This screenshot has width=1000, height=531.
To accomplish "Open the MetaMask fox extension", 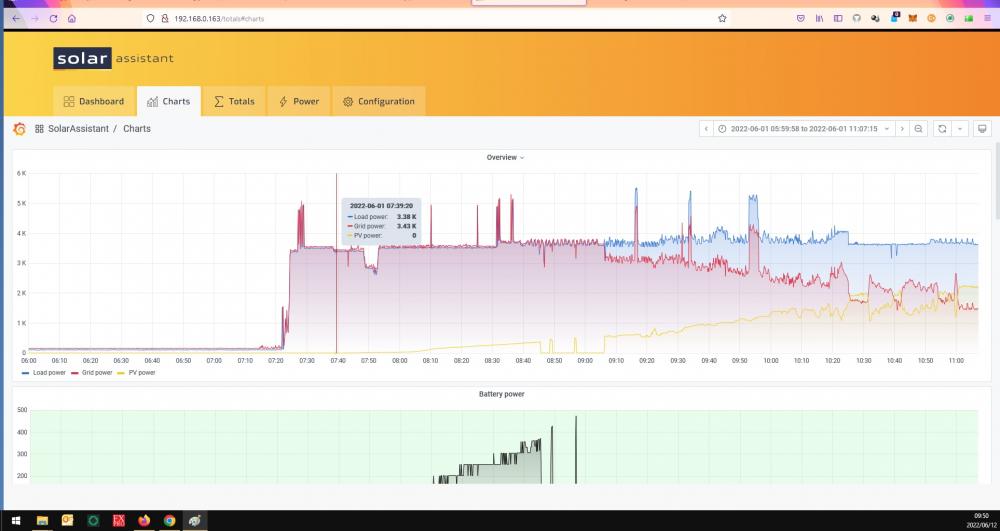I will pyautogui.click(x=913, y=18).
